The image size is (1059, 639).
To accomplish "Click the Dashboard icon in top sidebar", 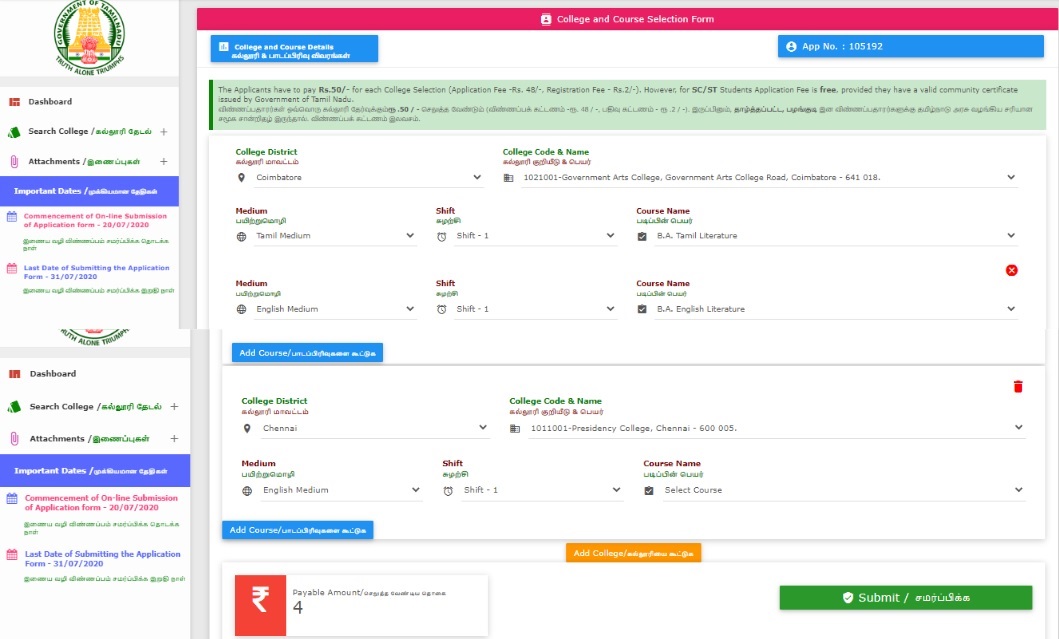I will click(15, 102).
